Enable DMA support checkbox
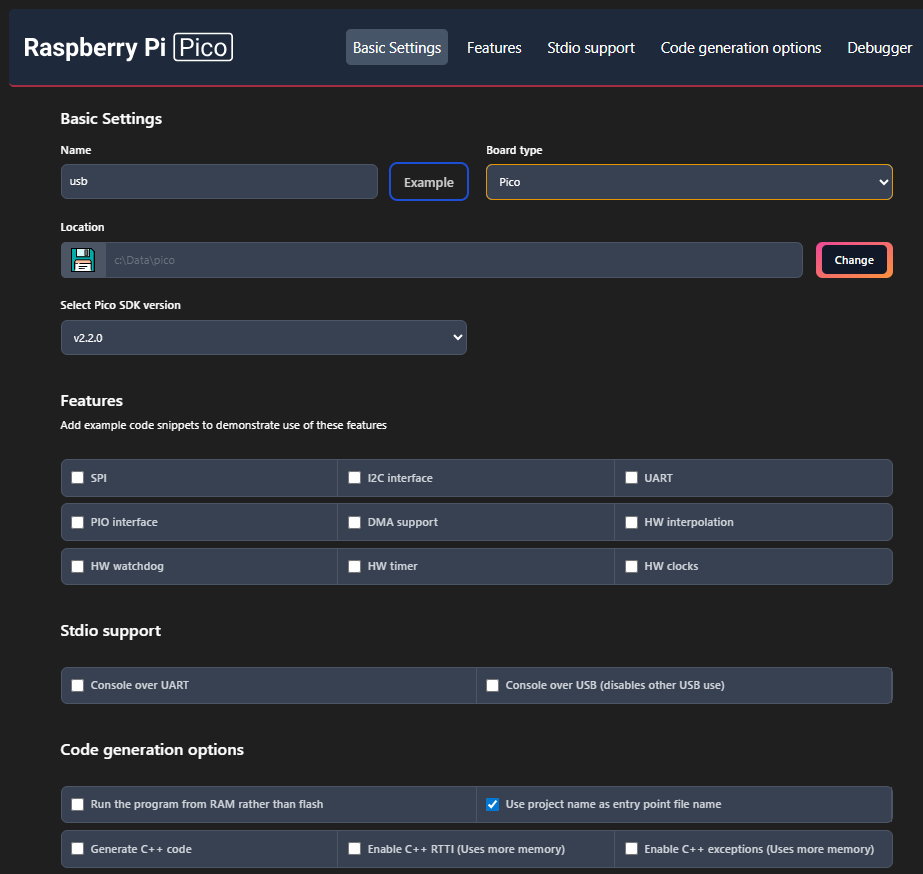This screenshot has height=874, width=923. tap(355, 522)
